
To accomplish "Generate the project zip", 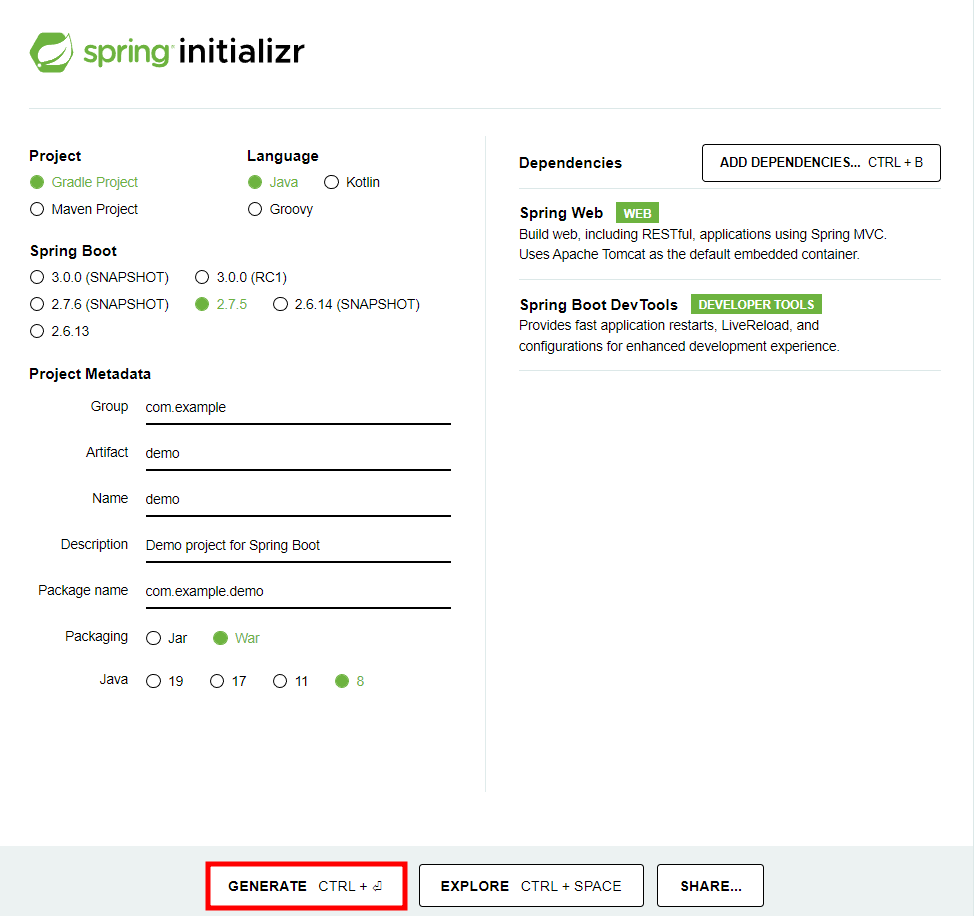I will click(306, 886).
